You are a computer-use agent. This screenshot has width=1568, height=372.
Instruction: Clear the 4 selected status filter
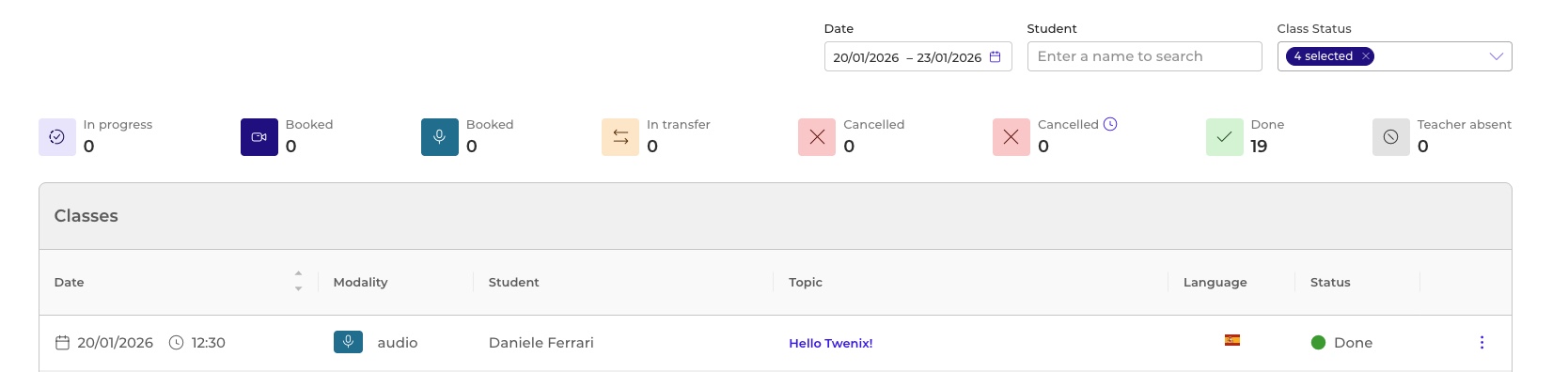1366,56
